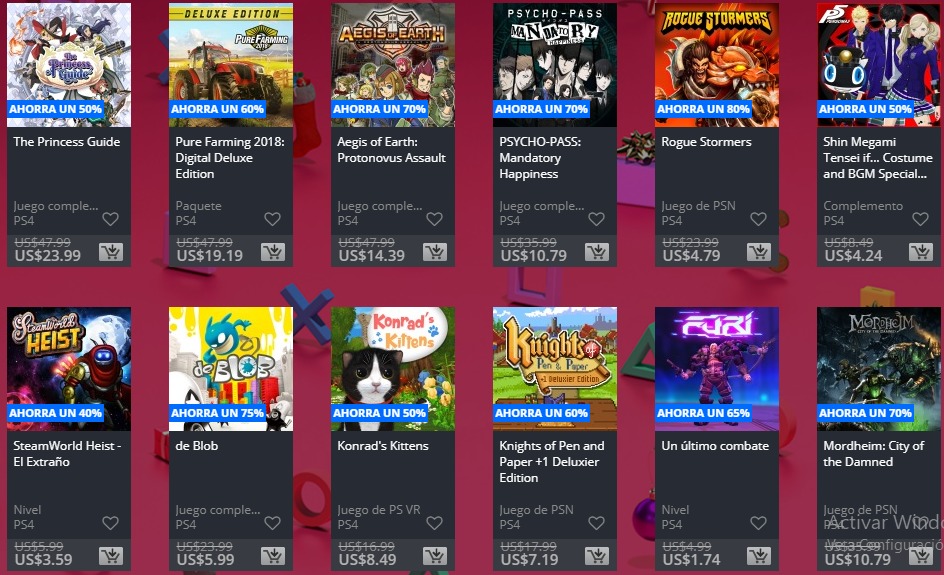Viewport: 944px width, 575px height.
Task: Toggle wishlist heart for Shin Megami Tensei costume
Action: click(921, 219)
